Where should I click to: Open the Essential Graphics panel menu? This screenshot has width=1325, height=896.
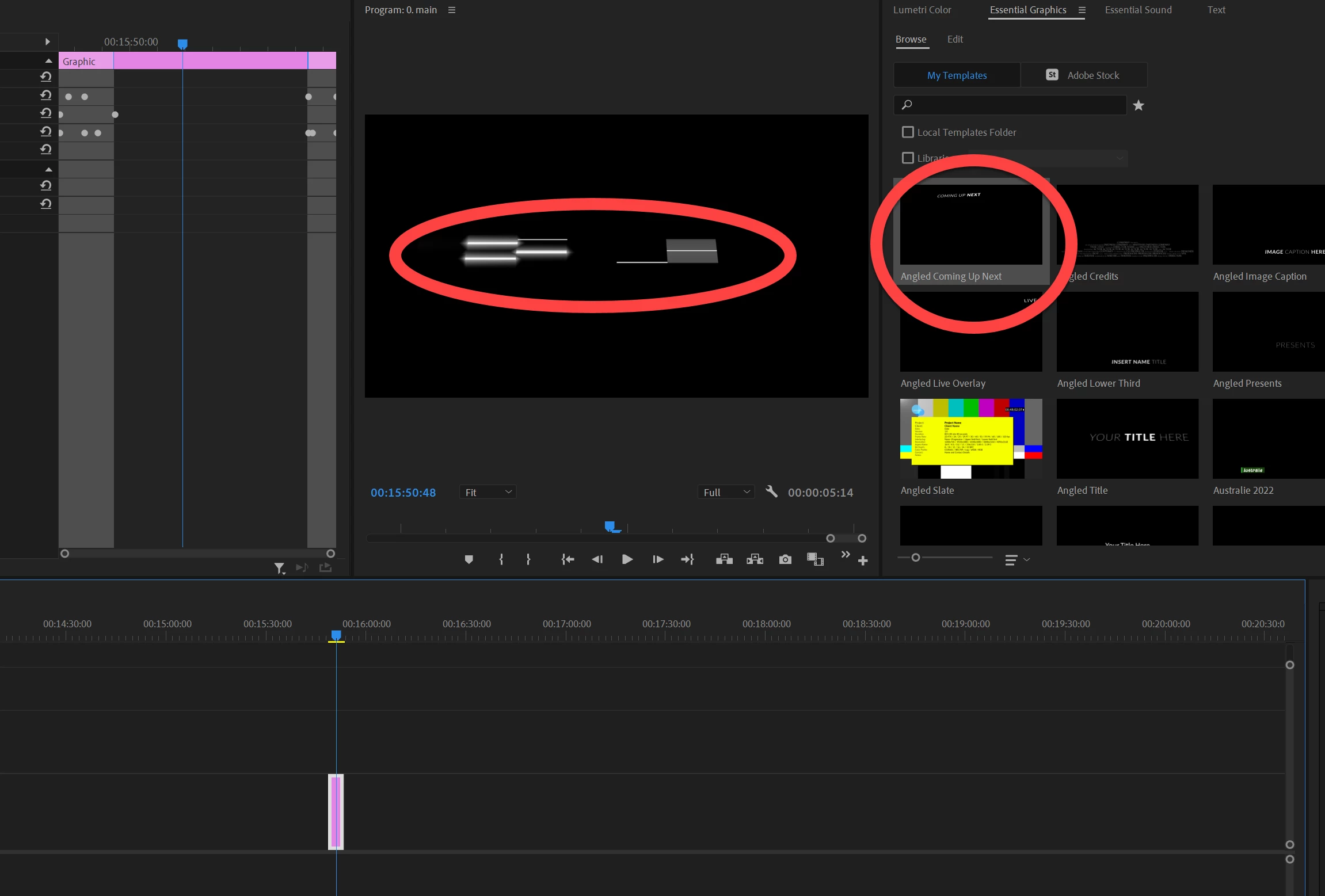1082,10
